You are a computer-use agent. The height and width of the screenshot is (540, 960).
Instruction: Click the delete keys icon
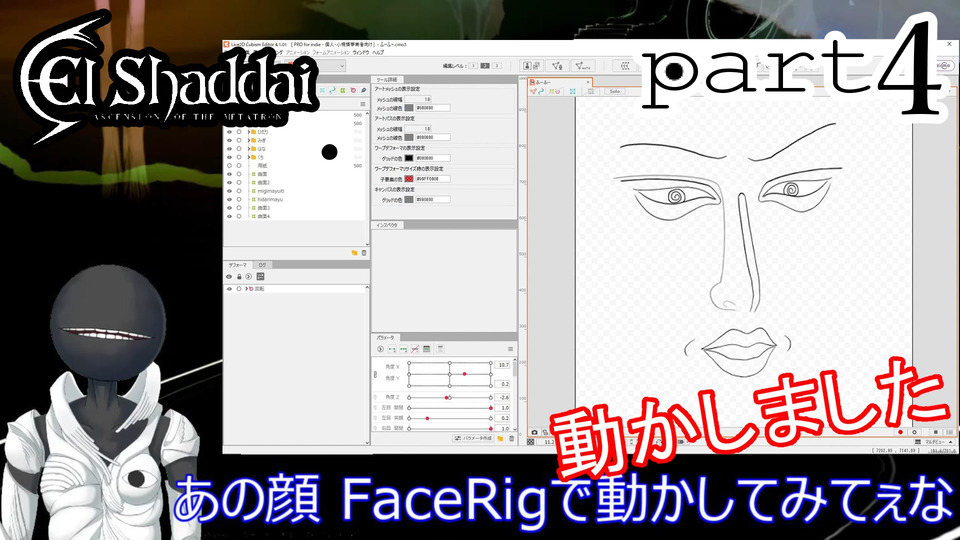point(415,349)
